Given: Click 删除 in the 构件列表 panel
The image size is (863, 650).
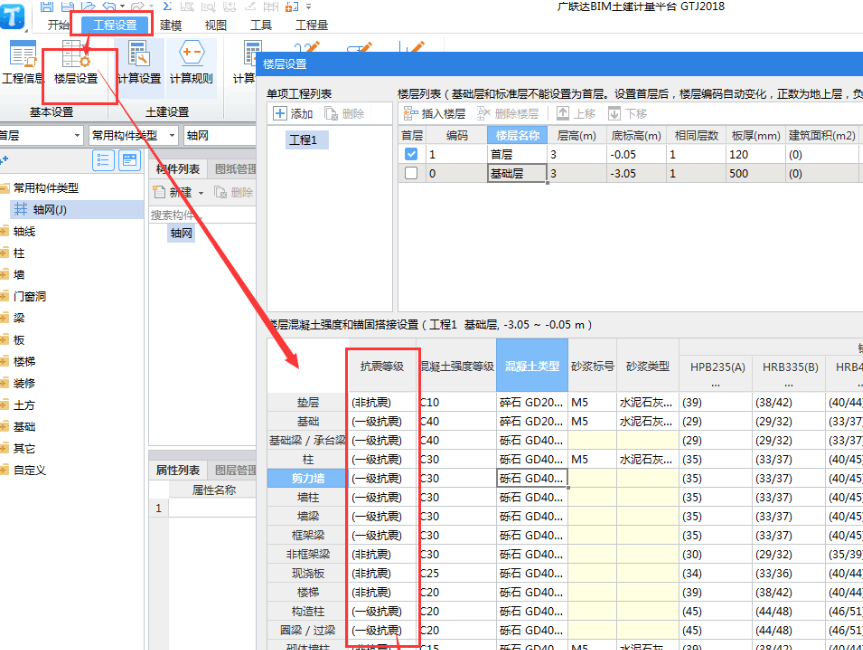Looking at the screenshot, I should point(233,192).
